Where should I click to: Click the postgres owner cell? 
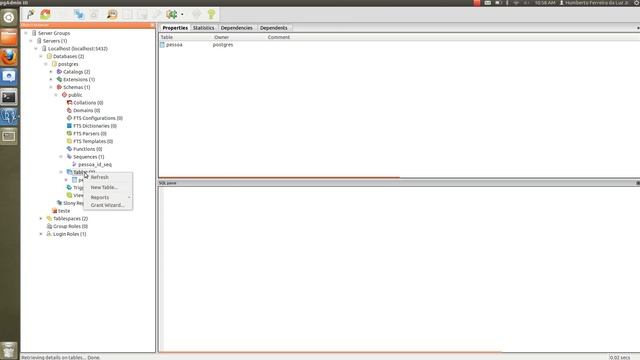pos(223,44)
